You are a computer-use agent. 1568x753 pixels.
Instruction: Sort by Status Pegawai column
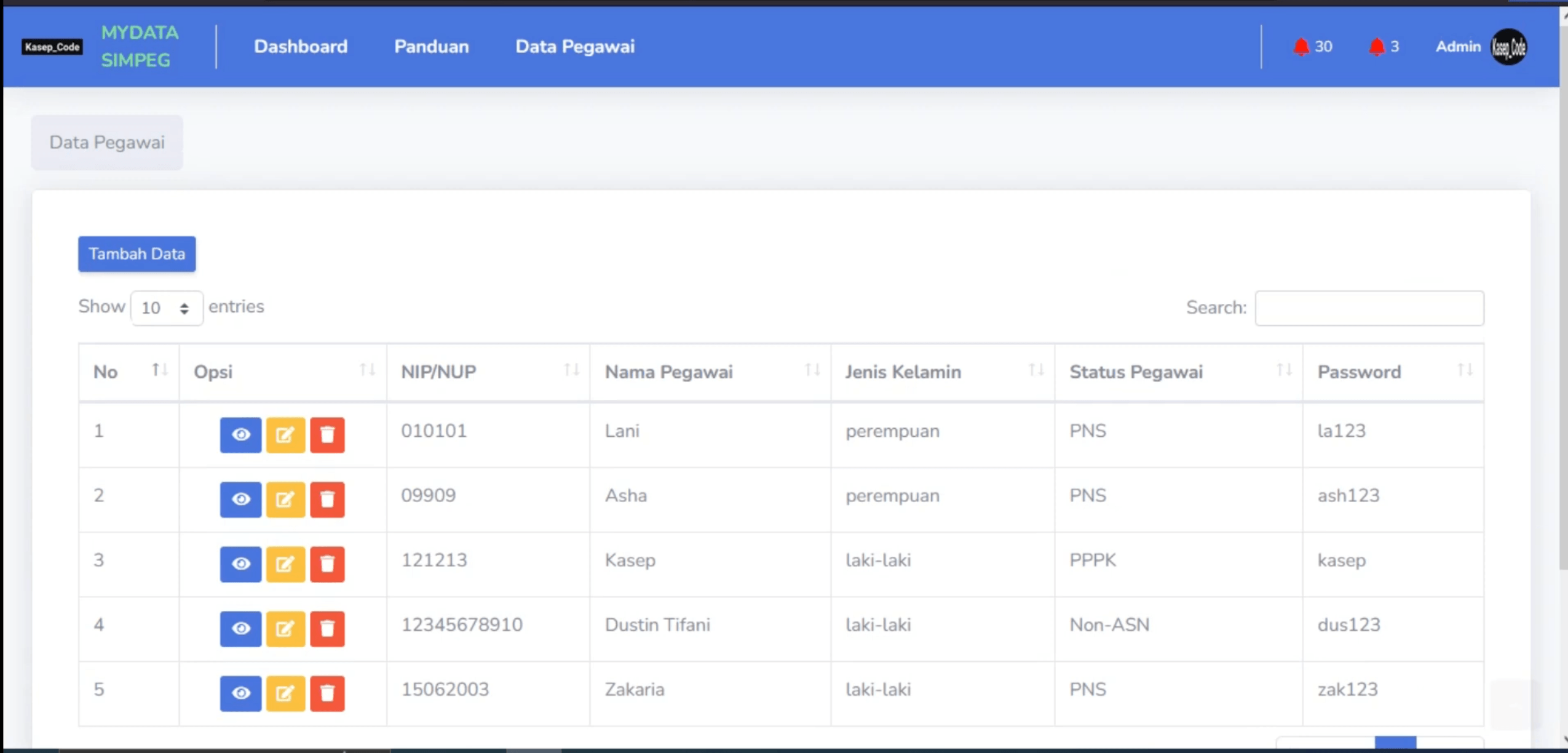[x=1179, y=372]
